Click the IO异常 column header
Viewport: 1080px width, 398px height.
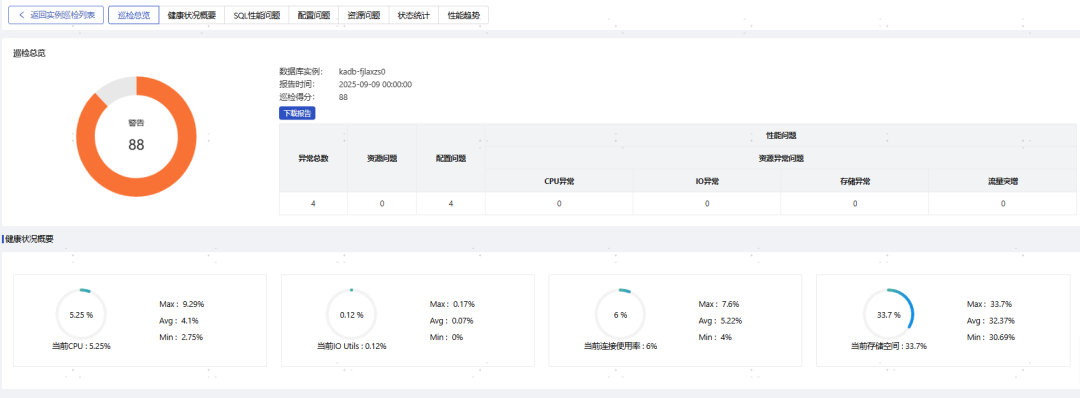coord(707,181)
